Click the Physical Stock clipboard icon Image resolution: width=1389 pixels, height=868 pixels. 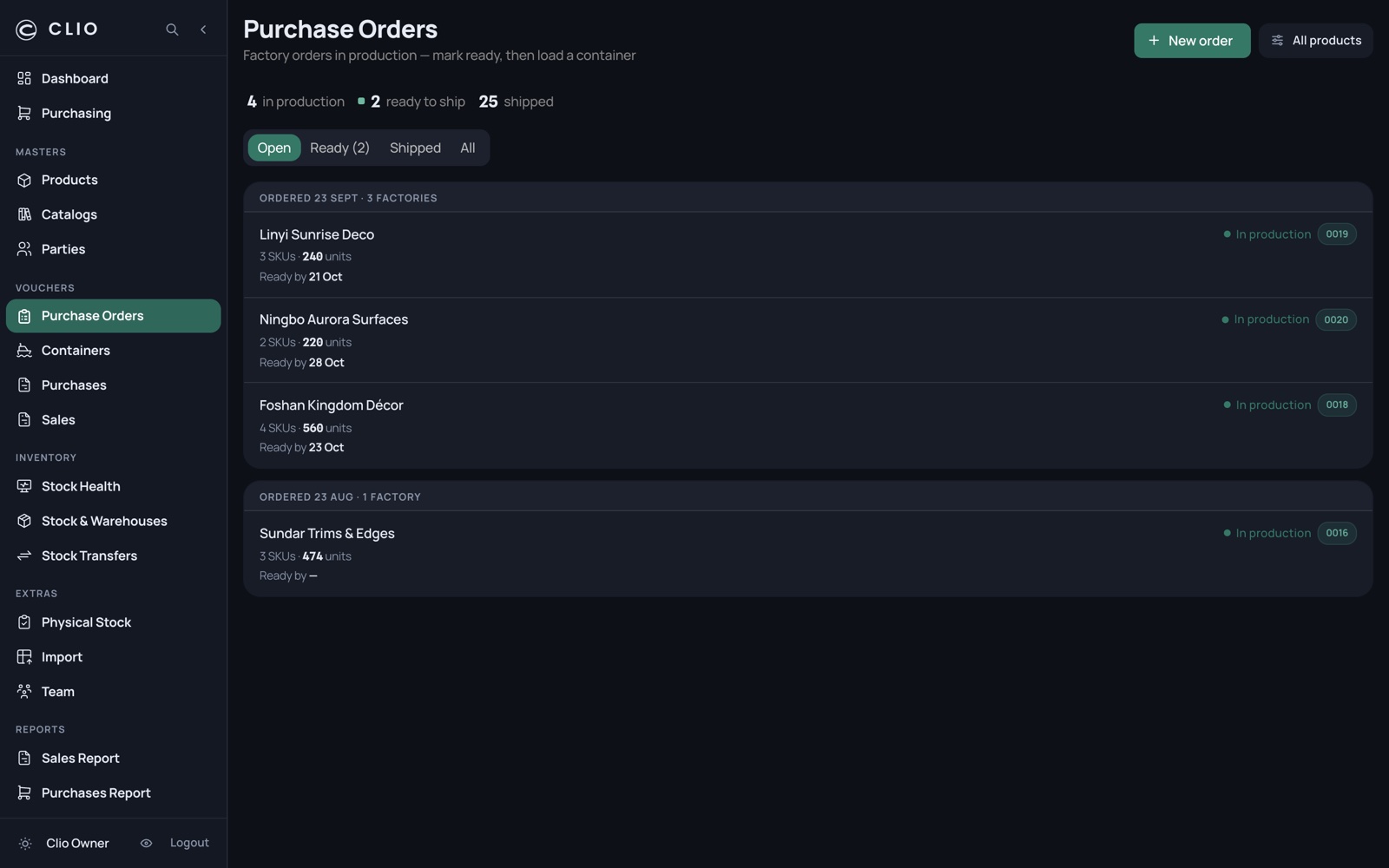pyautogui.click(x=24, y=623)
